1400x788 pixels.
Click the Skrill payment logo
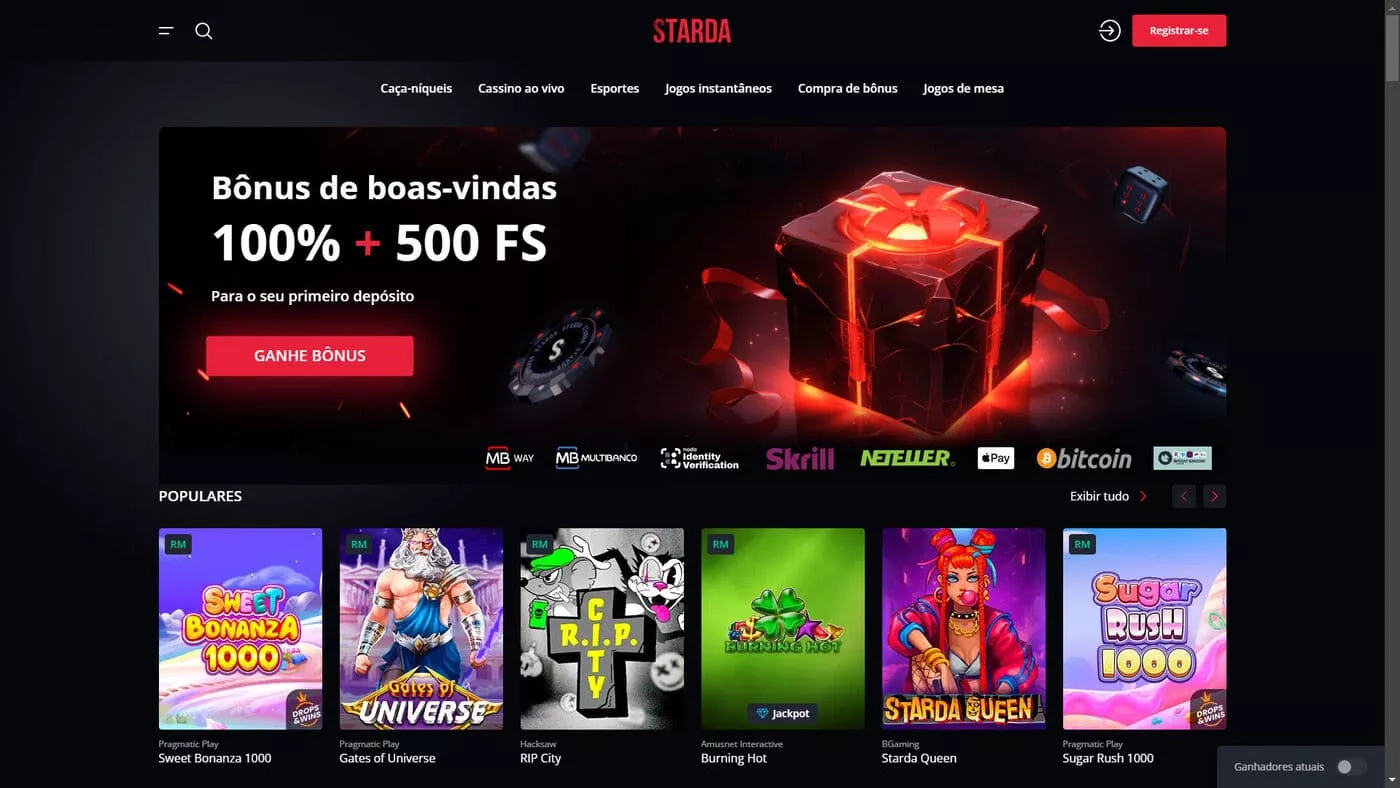tap(800, 458)
